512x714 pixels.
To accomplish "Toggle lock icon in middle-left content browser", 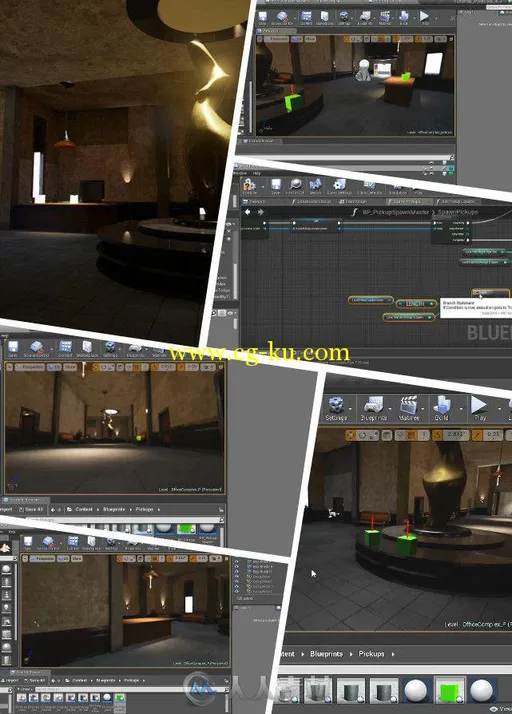I will (221, 509).
